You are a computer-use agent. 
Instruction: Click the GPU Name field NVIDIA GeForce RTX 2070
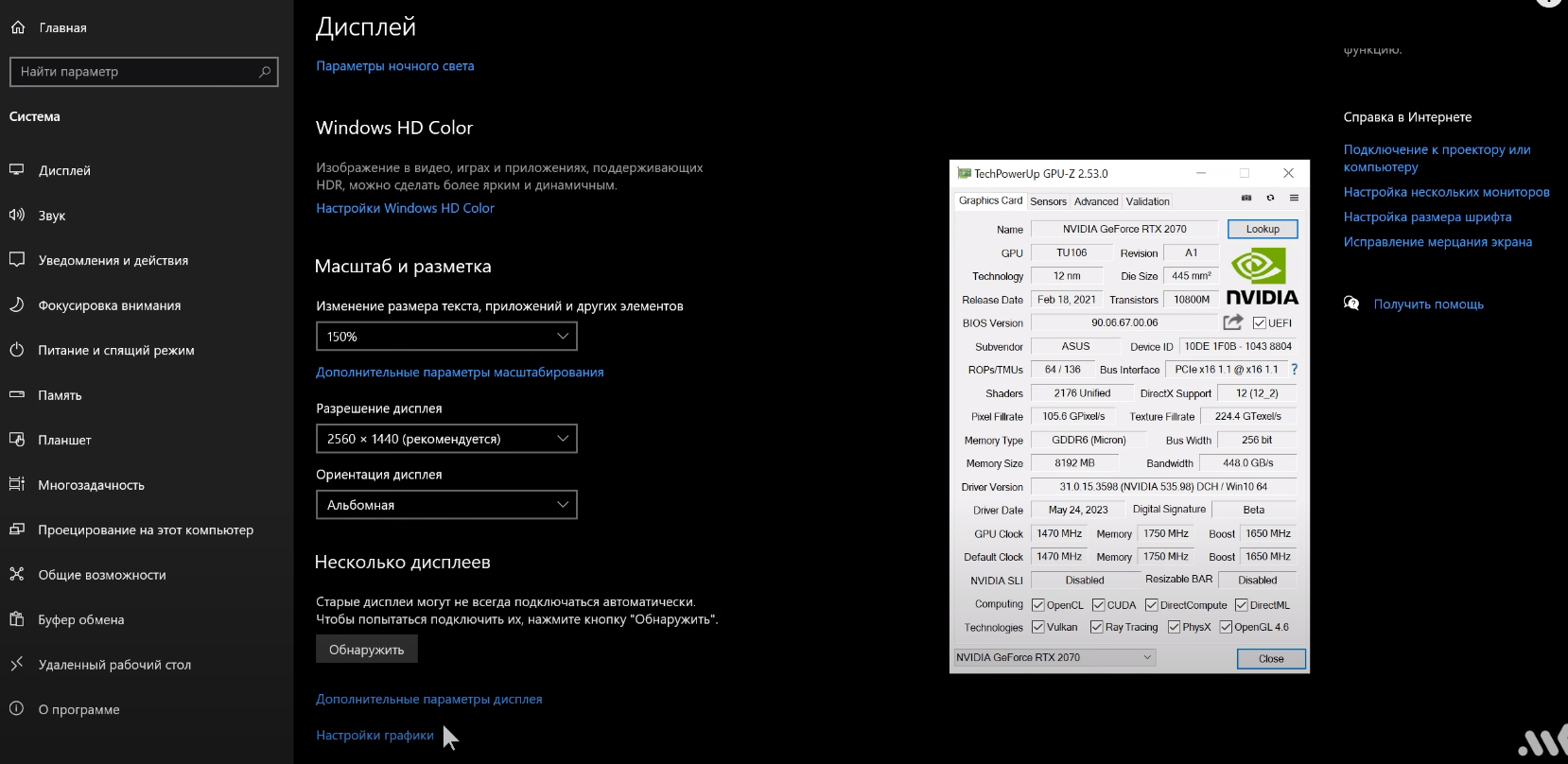(x=1124, y=229)
